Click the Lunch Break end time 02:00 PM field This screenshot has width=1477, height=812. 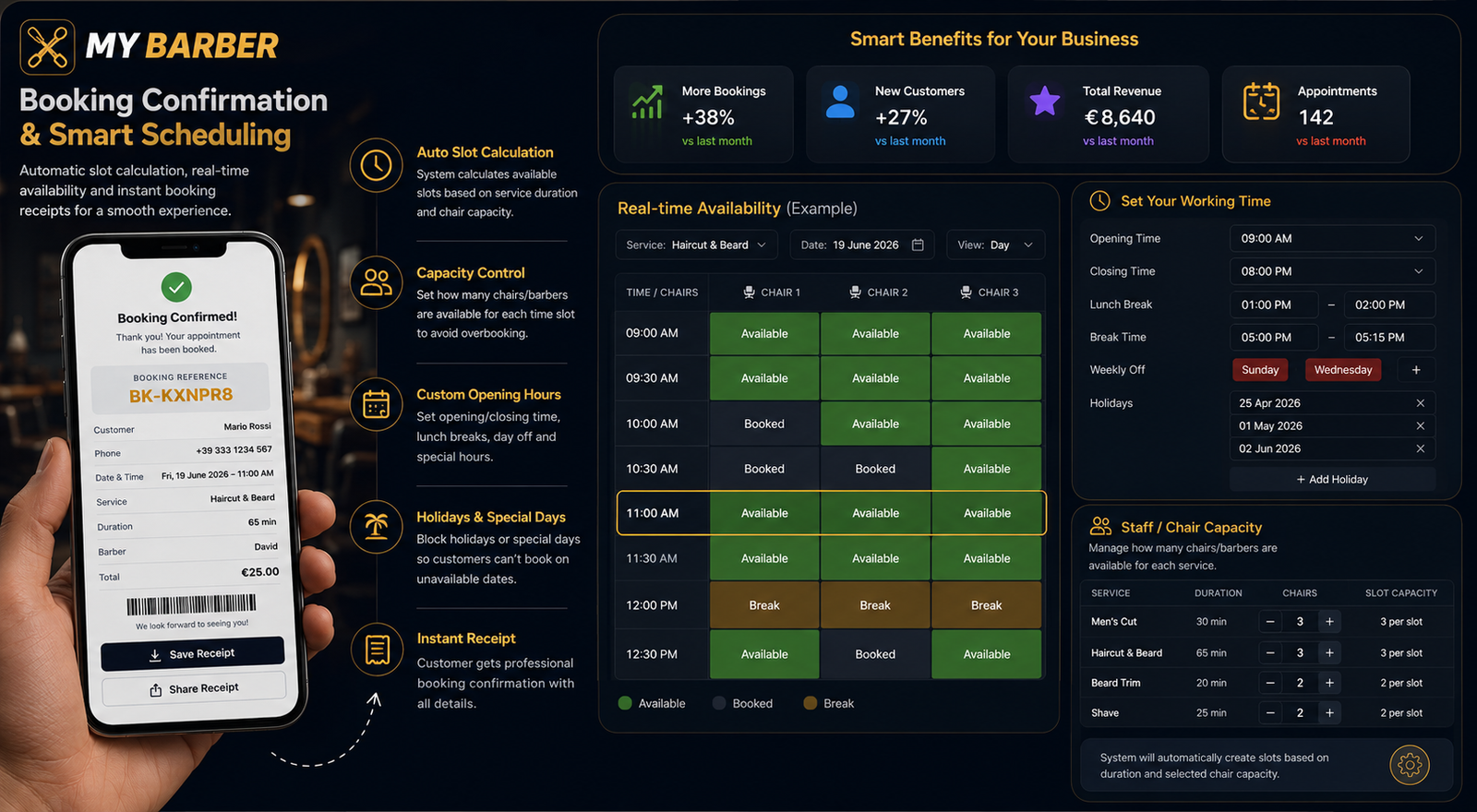1389,304
